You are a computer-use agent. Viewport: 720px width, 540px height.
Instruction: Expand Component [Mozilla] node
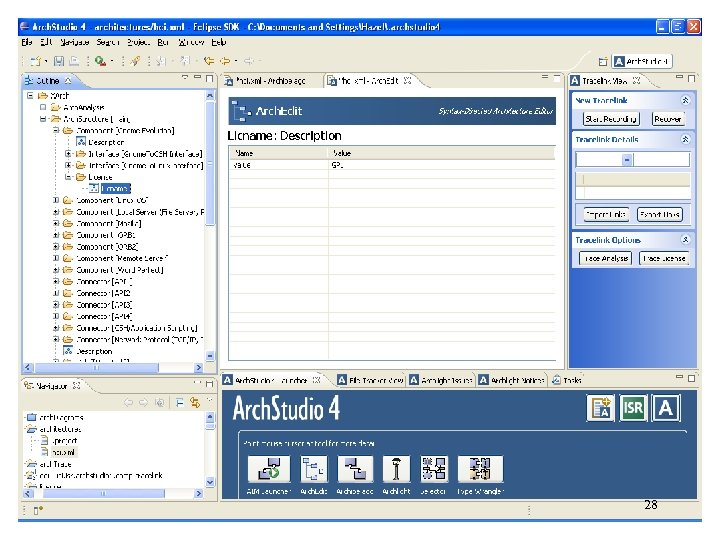[56, 223]
